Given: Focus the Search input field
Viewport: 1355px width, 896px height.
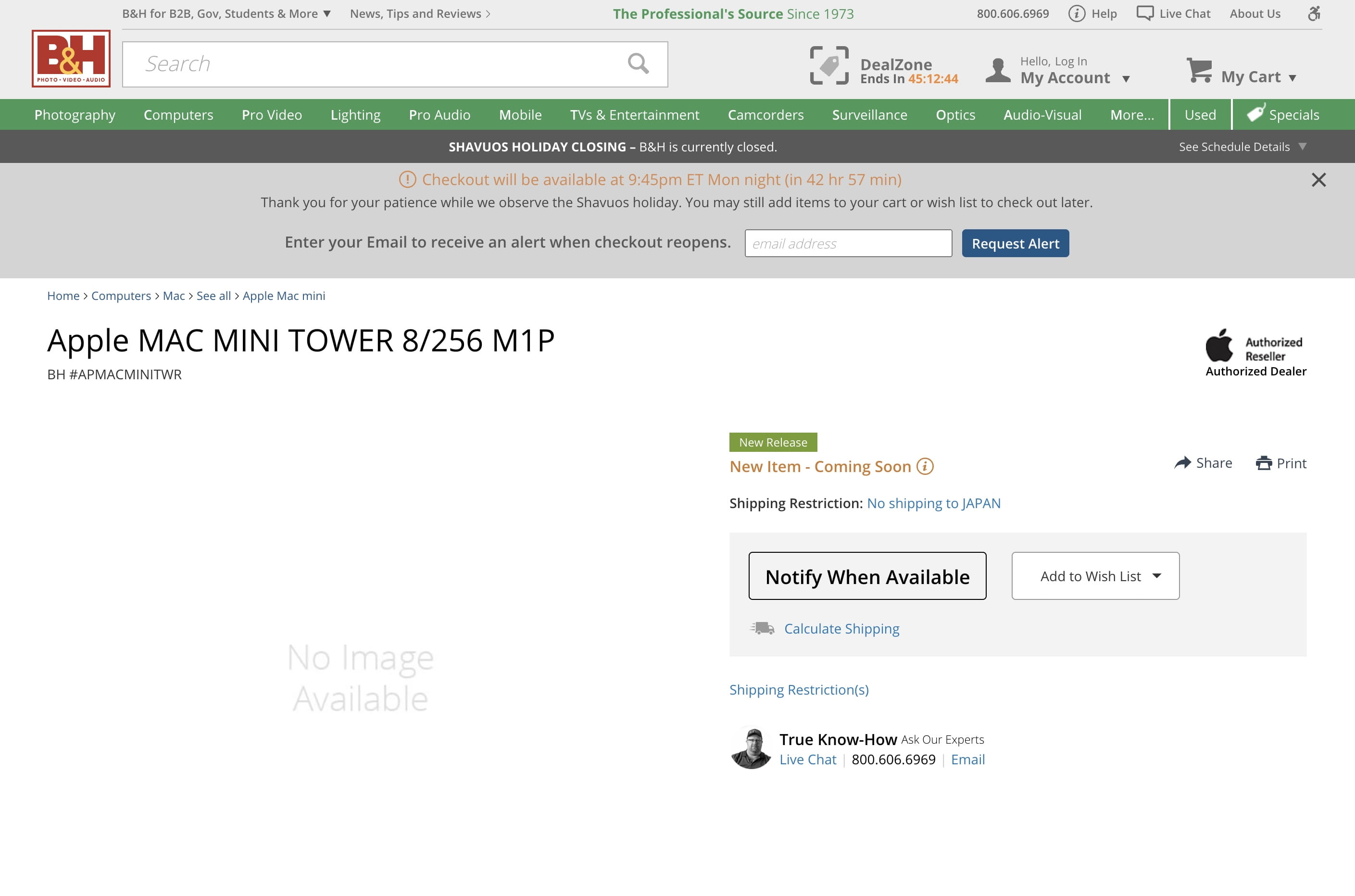Looking at the screenshot, I should click(395, 64).
